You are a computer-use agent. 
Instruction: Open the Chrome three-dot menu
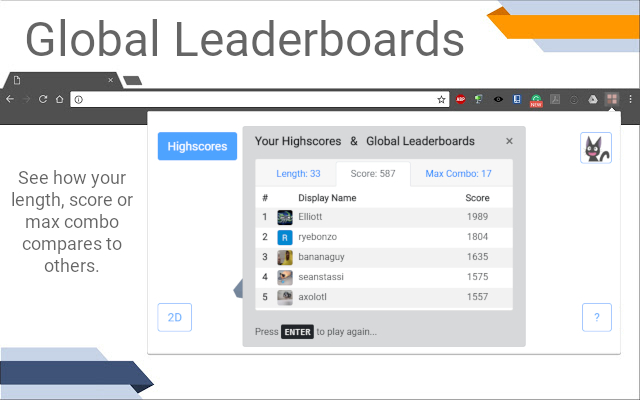coord(630,99)
